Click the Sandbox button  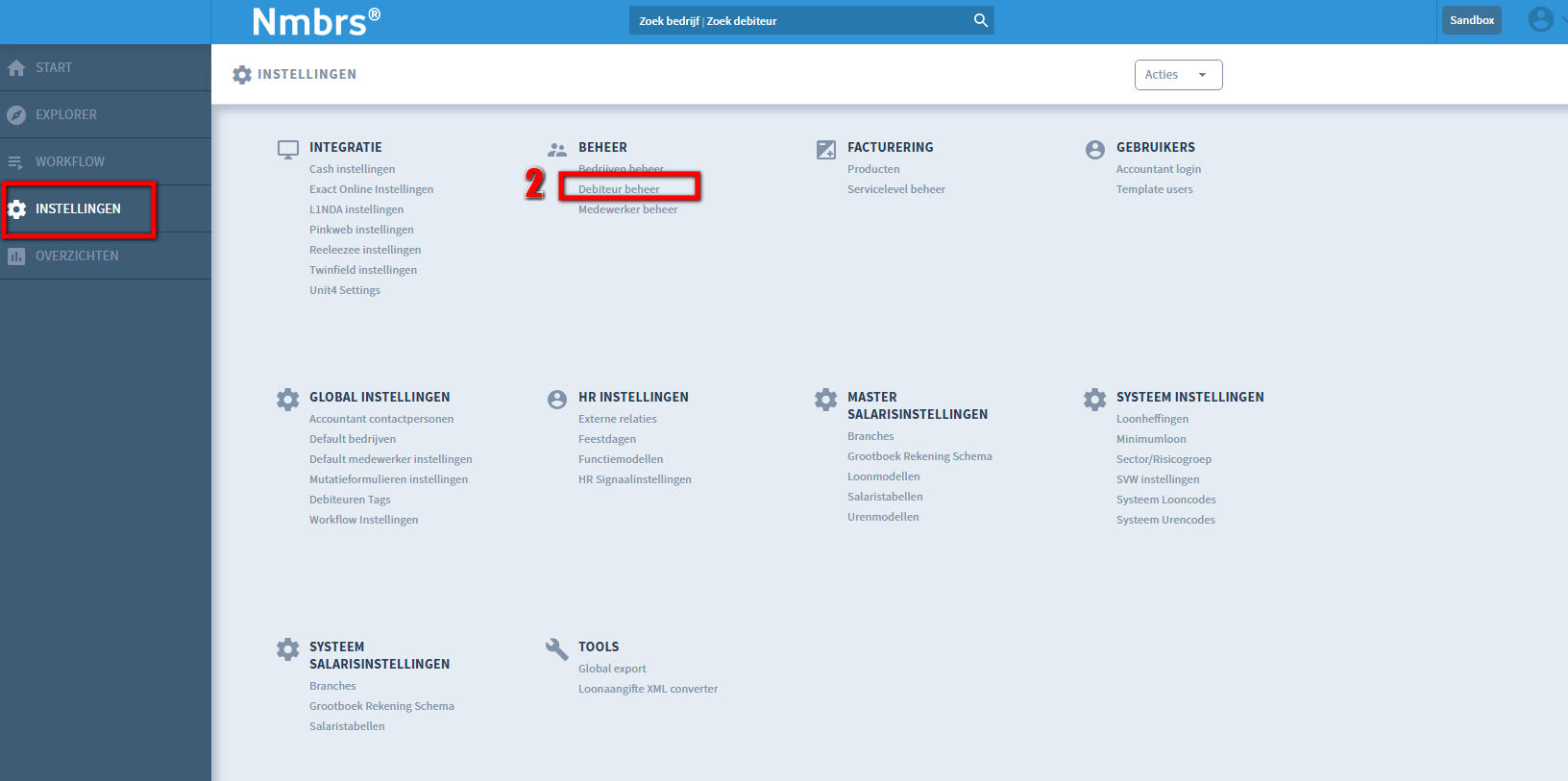point(1471,20)
